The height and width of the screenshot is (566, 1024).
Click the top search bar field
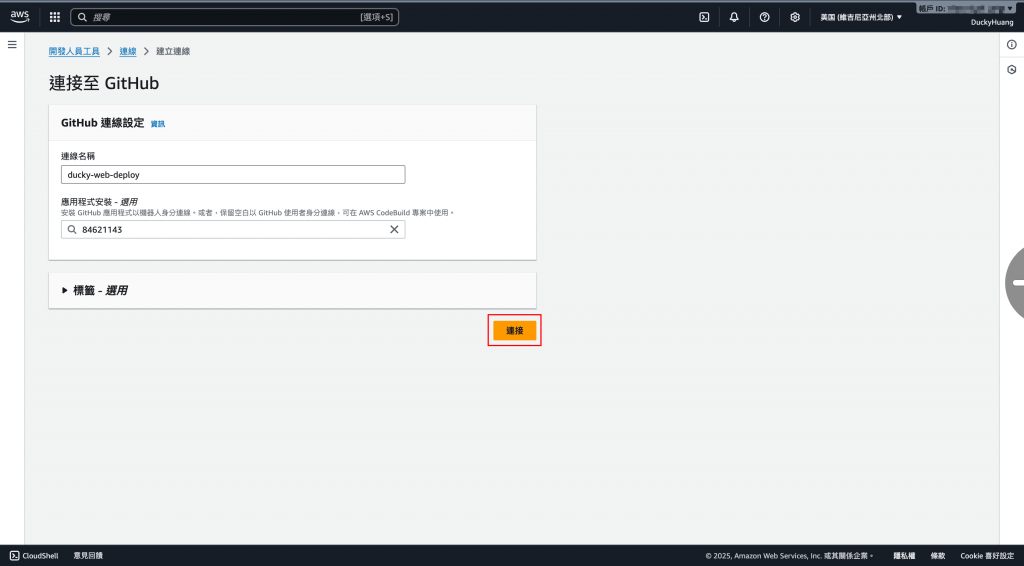(x=234, y=17)
